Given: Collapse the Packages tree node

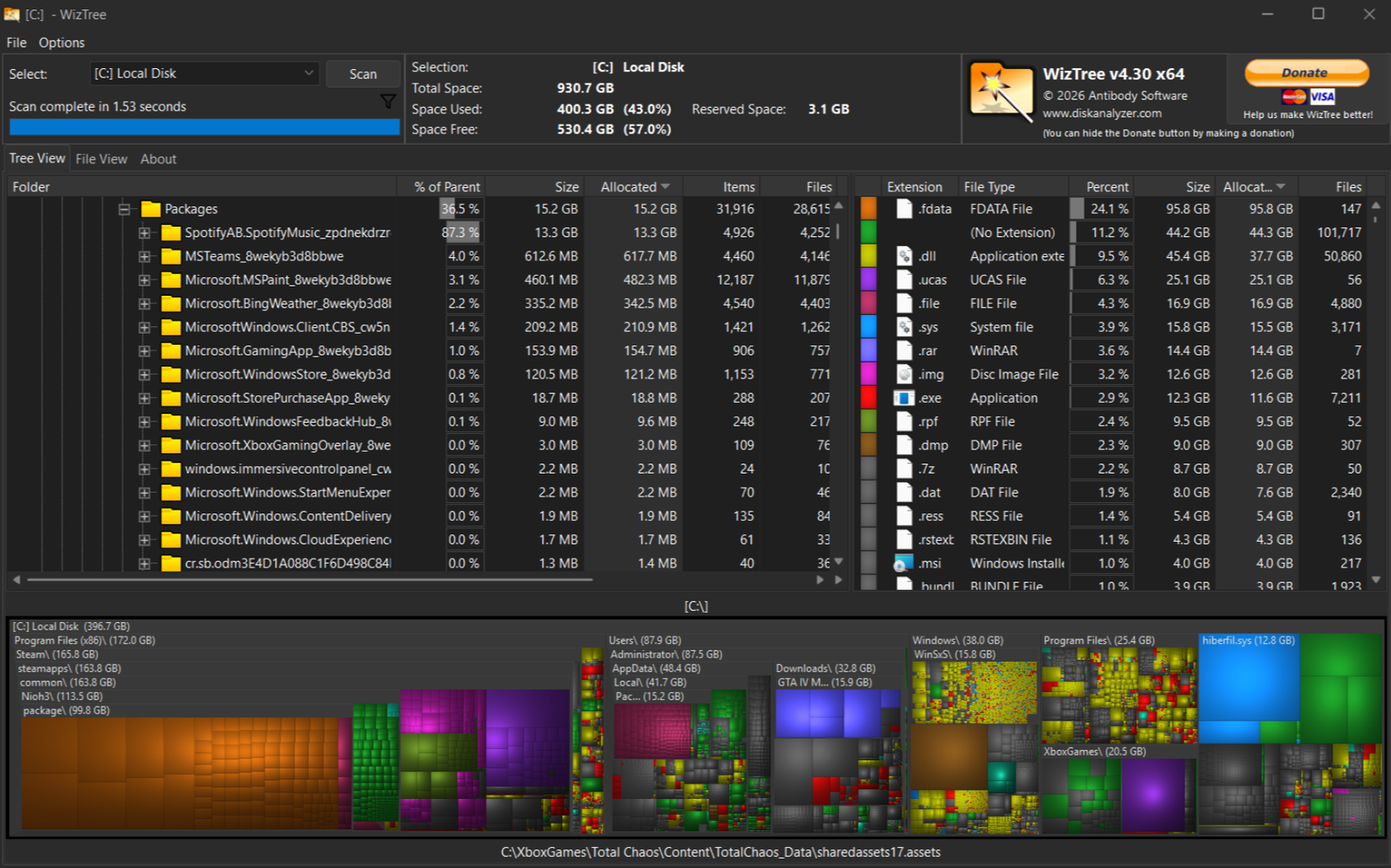Looking at the screenshot, I should [x=124, y=209].
